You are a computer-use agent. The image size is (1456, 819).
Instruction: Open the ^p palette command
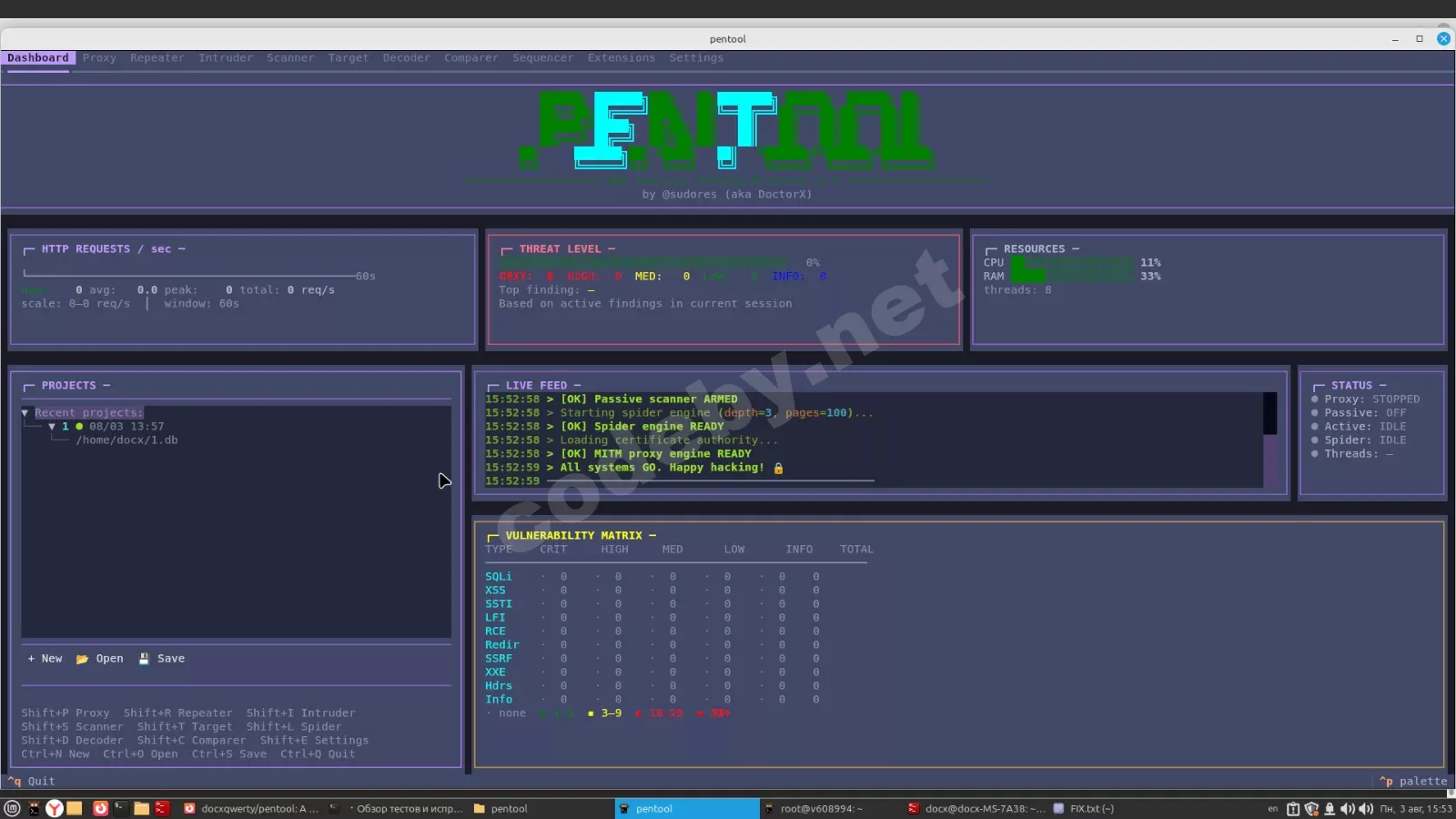coord(1413,782)
